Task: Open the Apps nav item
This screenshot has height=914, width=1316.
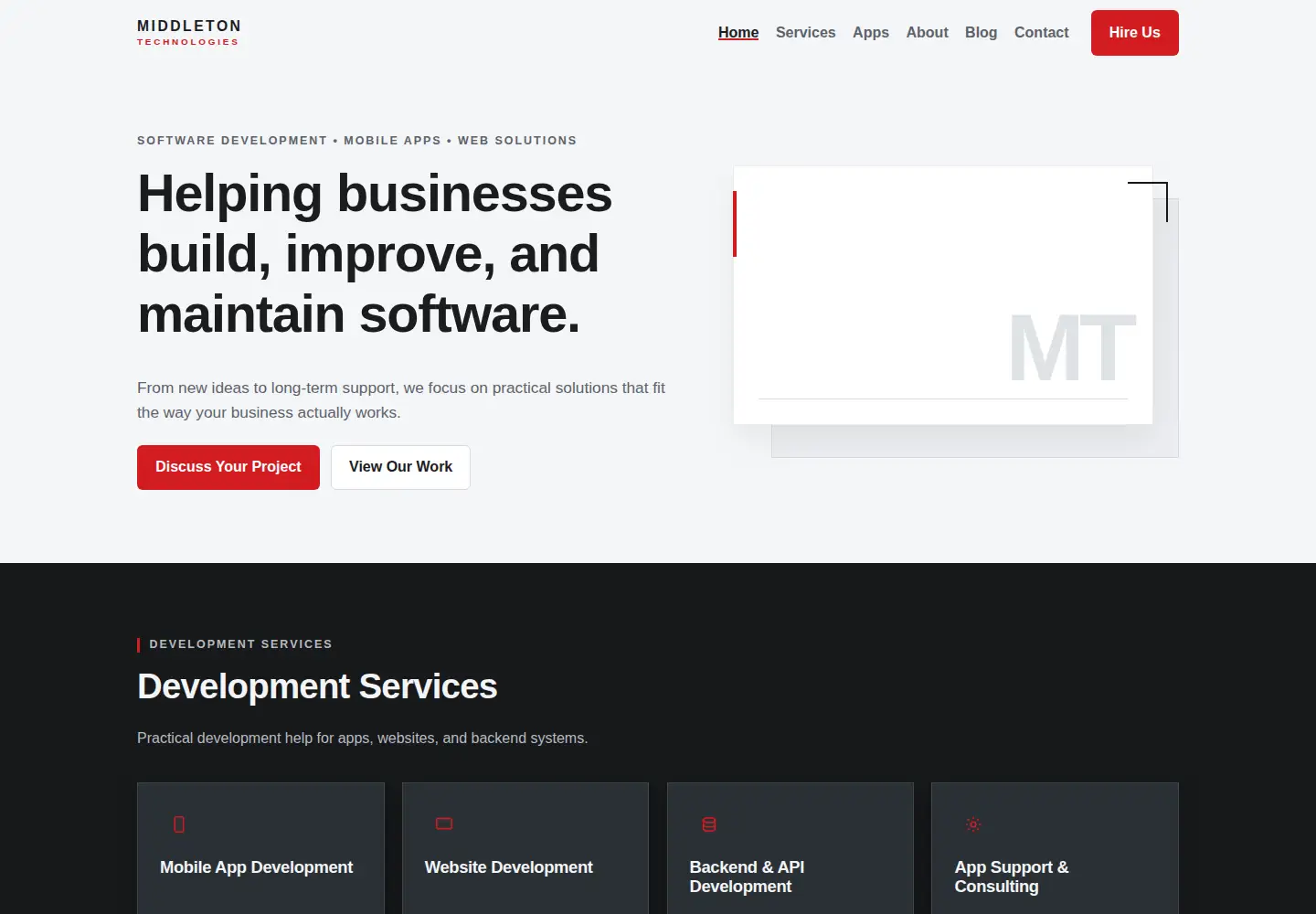Action: click(871, 32)
